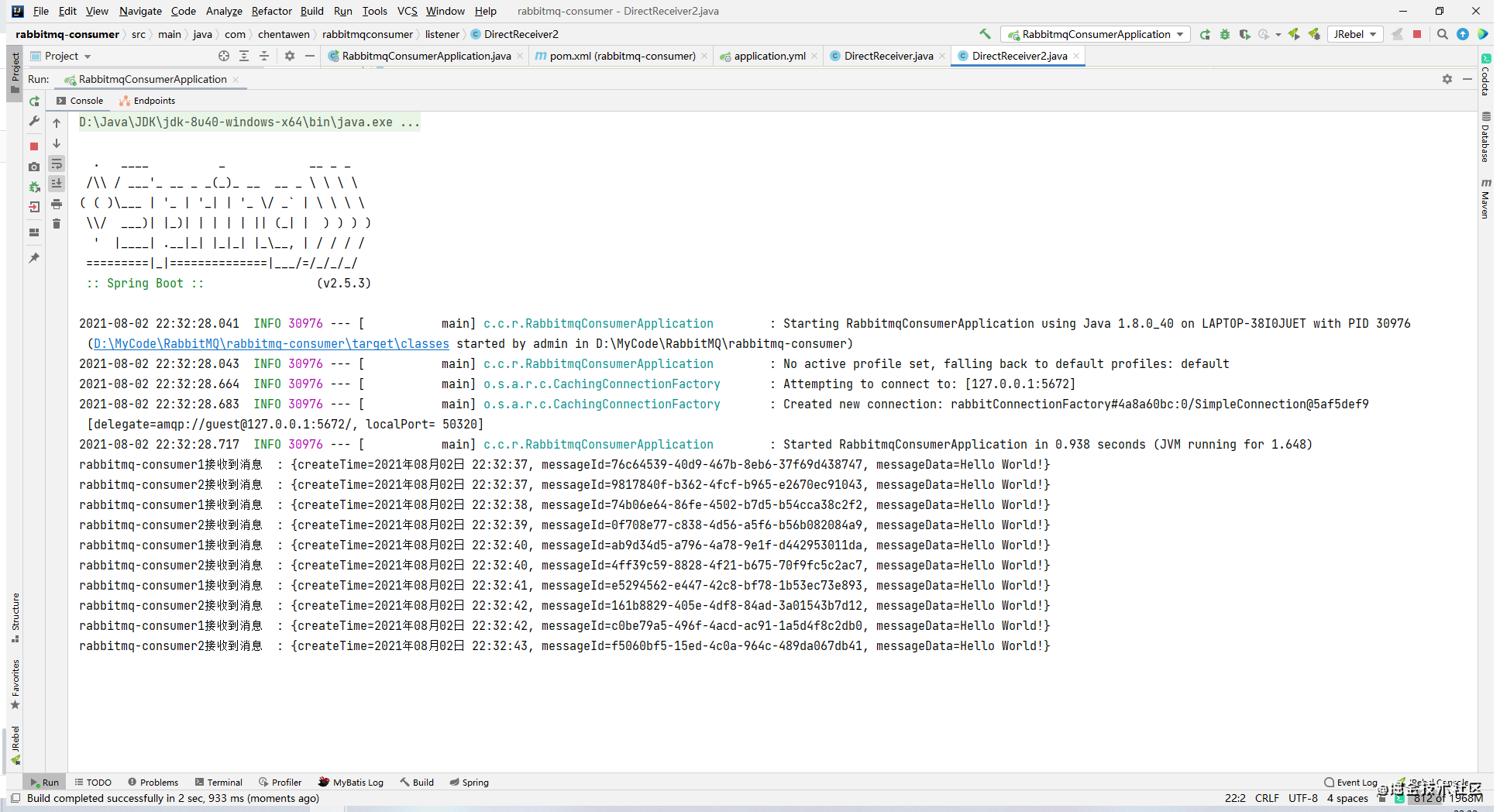The height and width of the screenshot is (812, 1500).
Task: Open the Project view dropdown
Action: pyautogui.click(x=61, y=56)
